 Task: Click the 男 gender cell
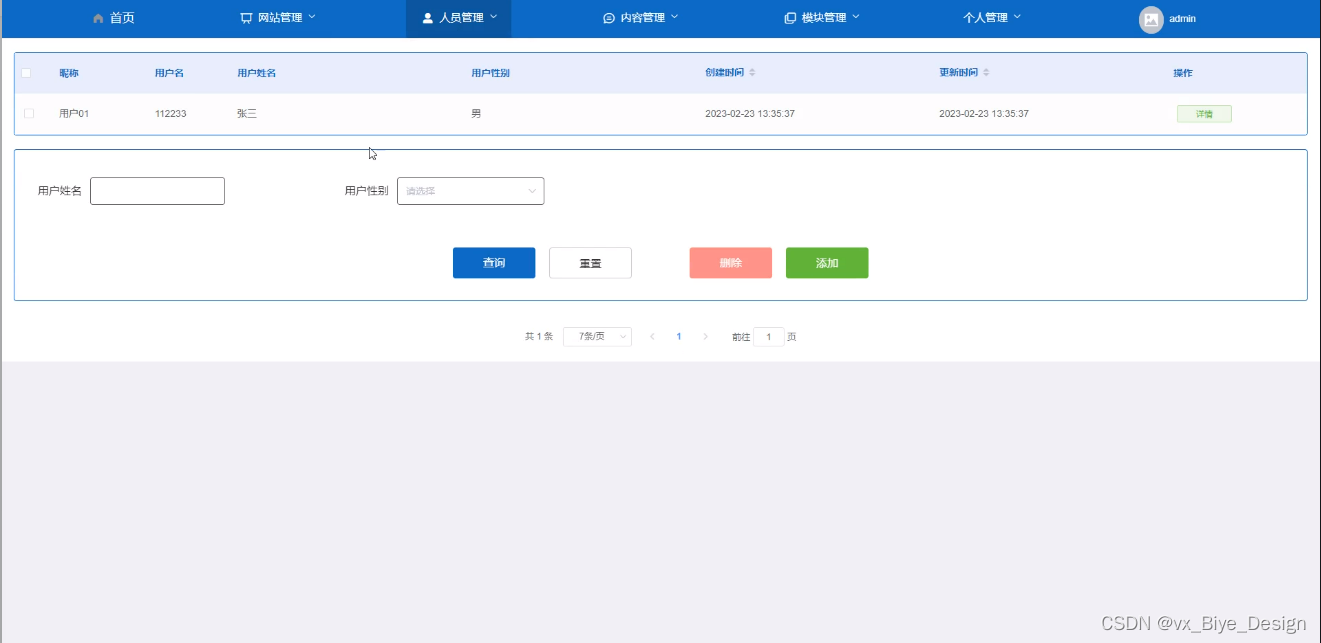(476, 114)
